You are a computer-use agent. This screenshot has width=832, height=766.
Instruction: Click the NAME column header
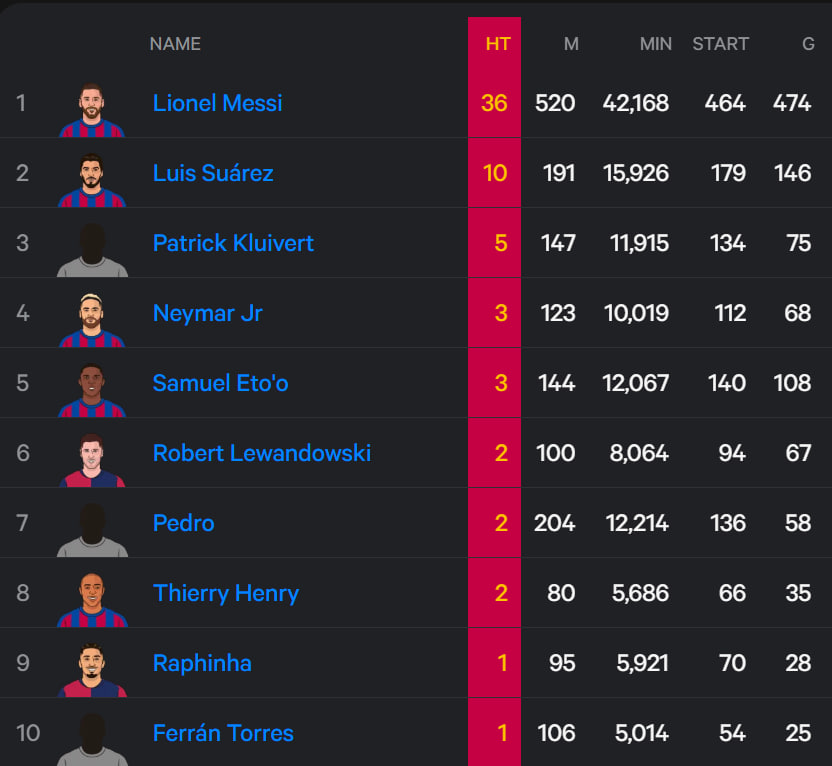175,44
